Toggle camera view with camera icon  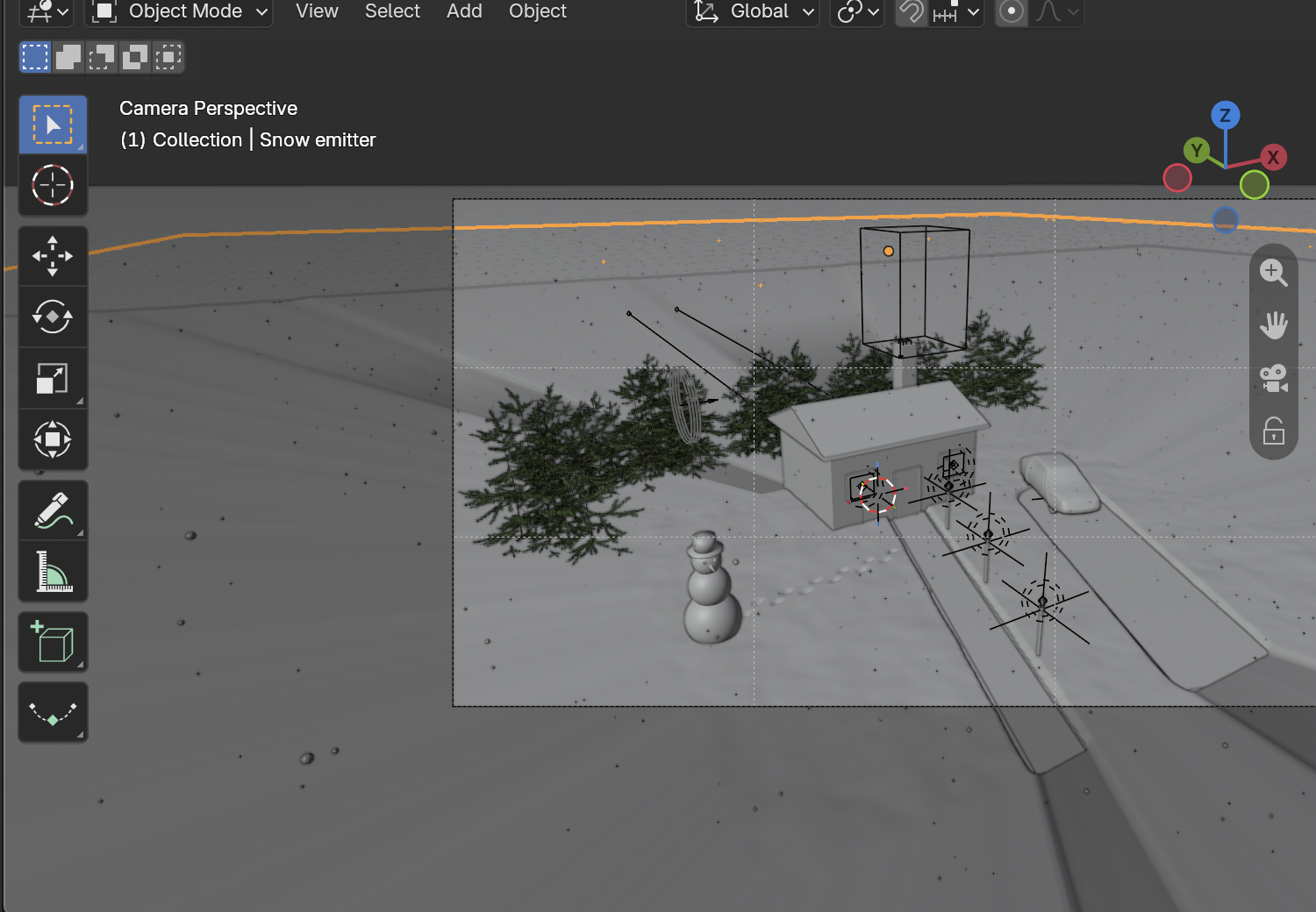coord(1273,378)
